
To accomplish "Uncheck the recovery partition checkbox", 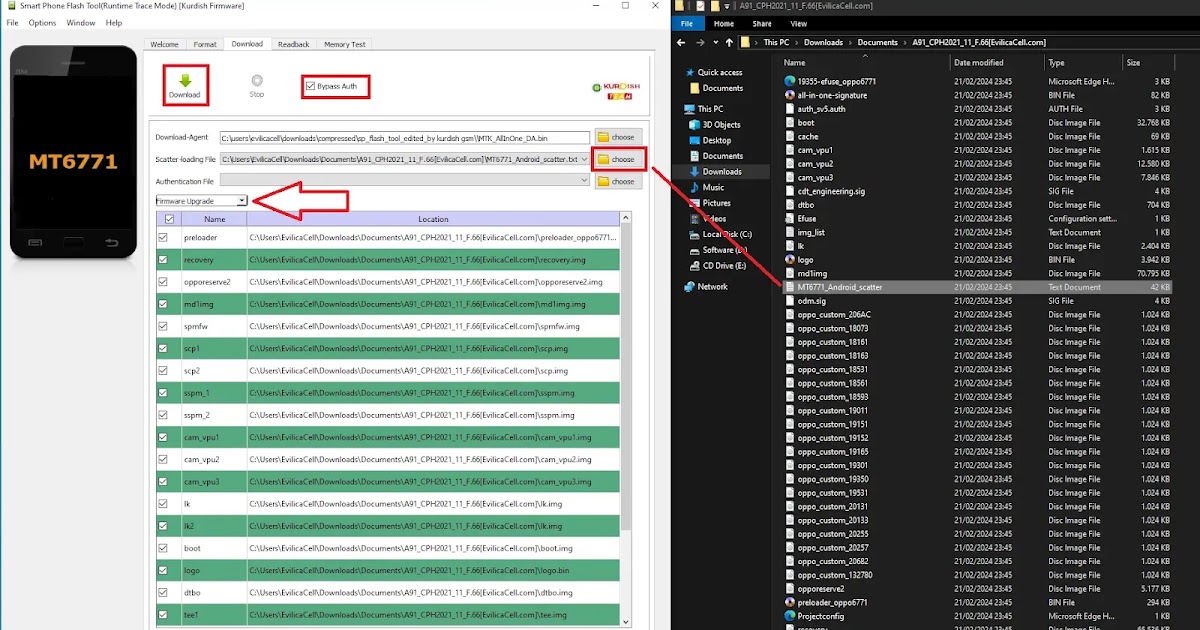I will (164, 260).
